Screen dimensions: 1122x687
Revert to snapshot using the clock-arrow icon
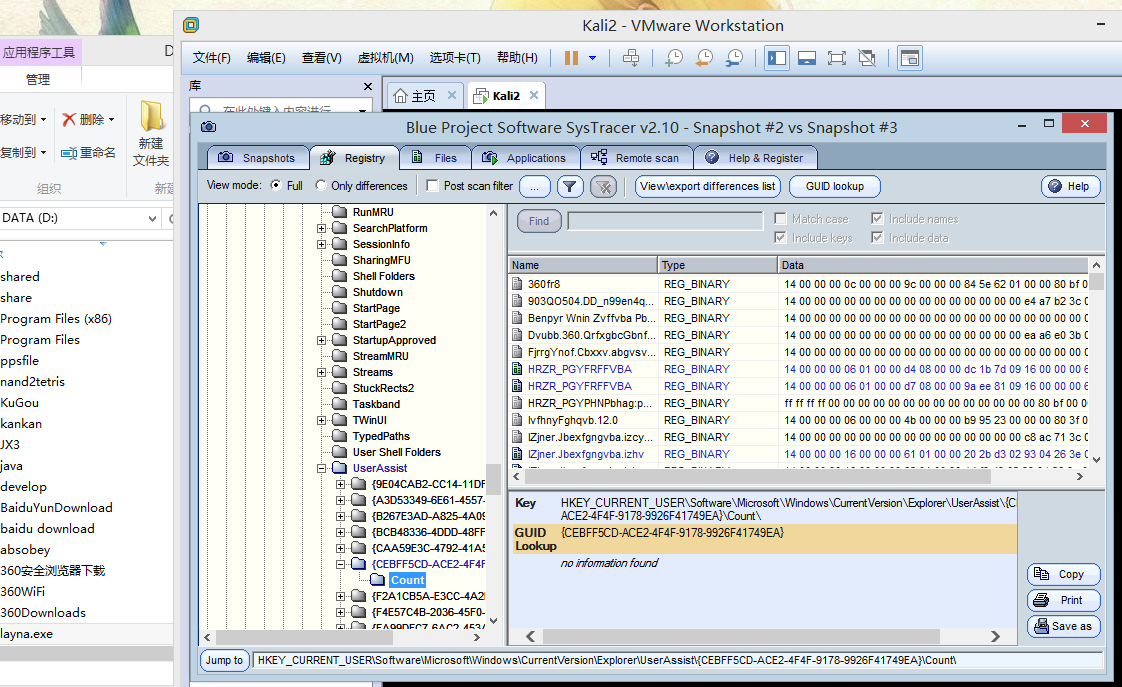pyautogui.click(x=704, y=58)
